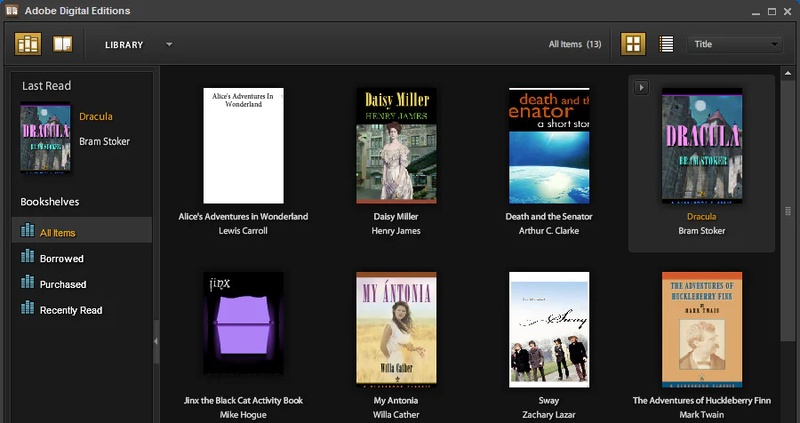Click 'My Antonia' title text
Image resolution: width=800 pixels, height=423 pixels.
coord(396,401)
